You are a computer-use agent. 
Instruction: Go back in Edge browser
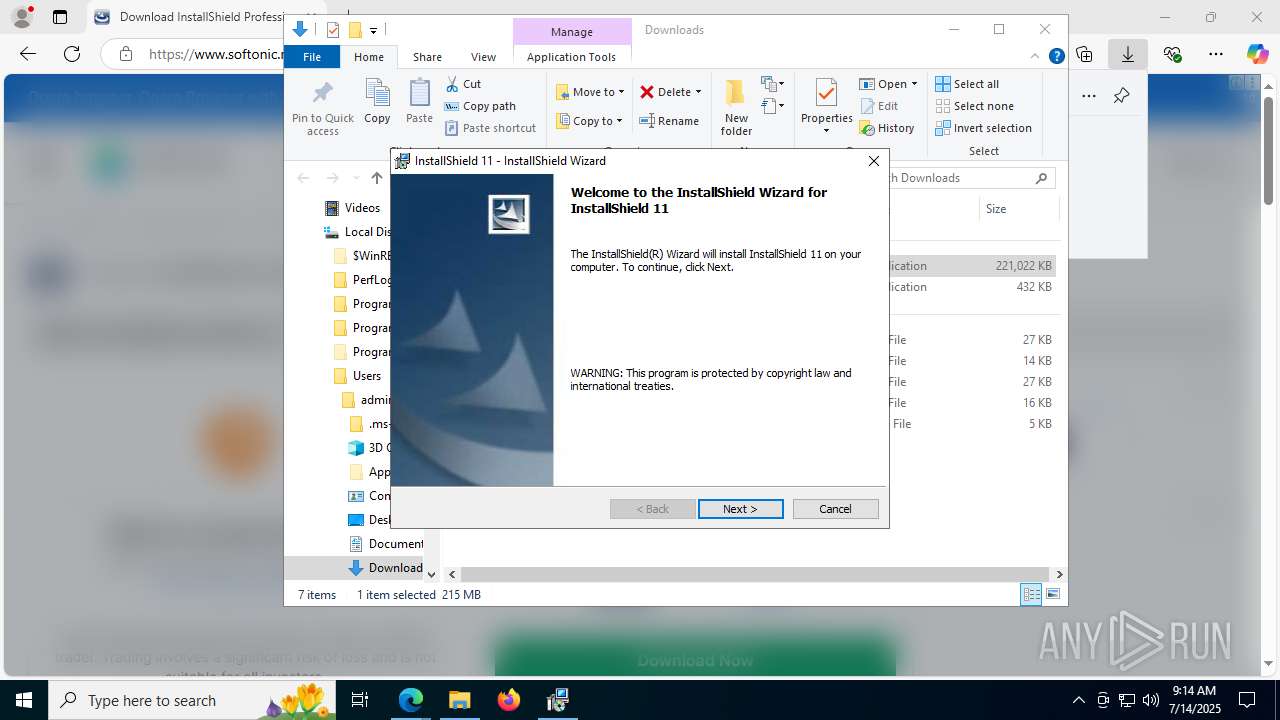click(x=28, y=54)
